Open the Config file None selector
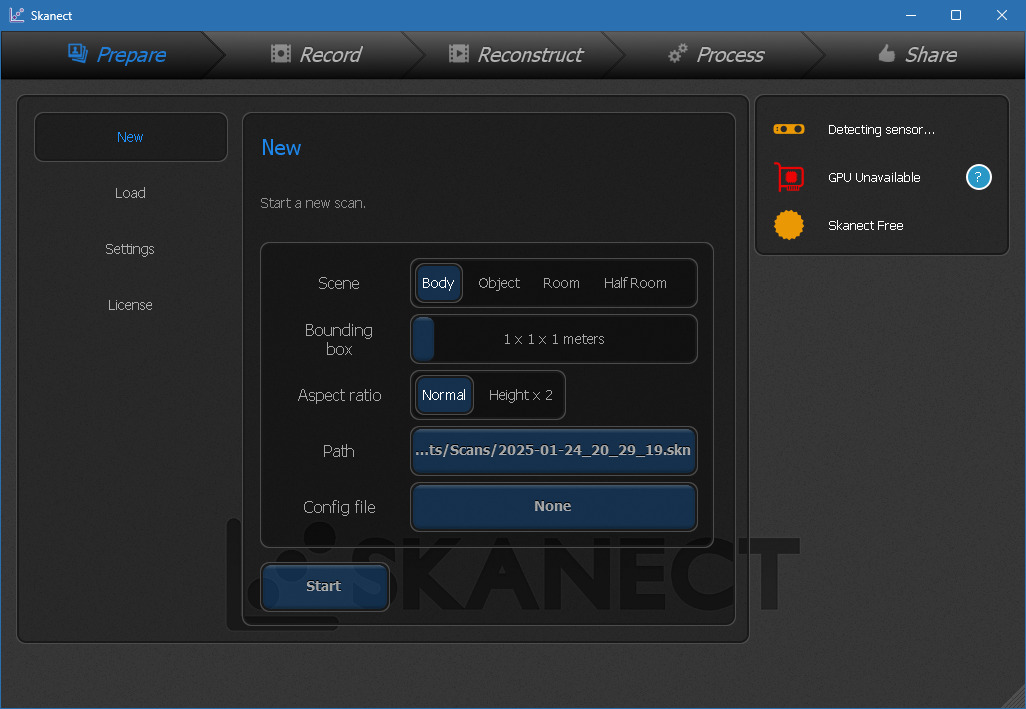The image size is (1026, 709). (x=553, y=507)
